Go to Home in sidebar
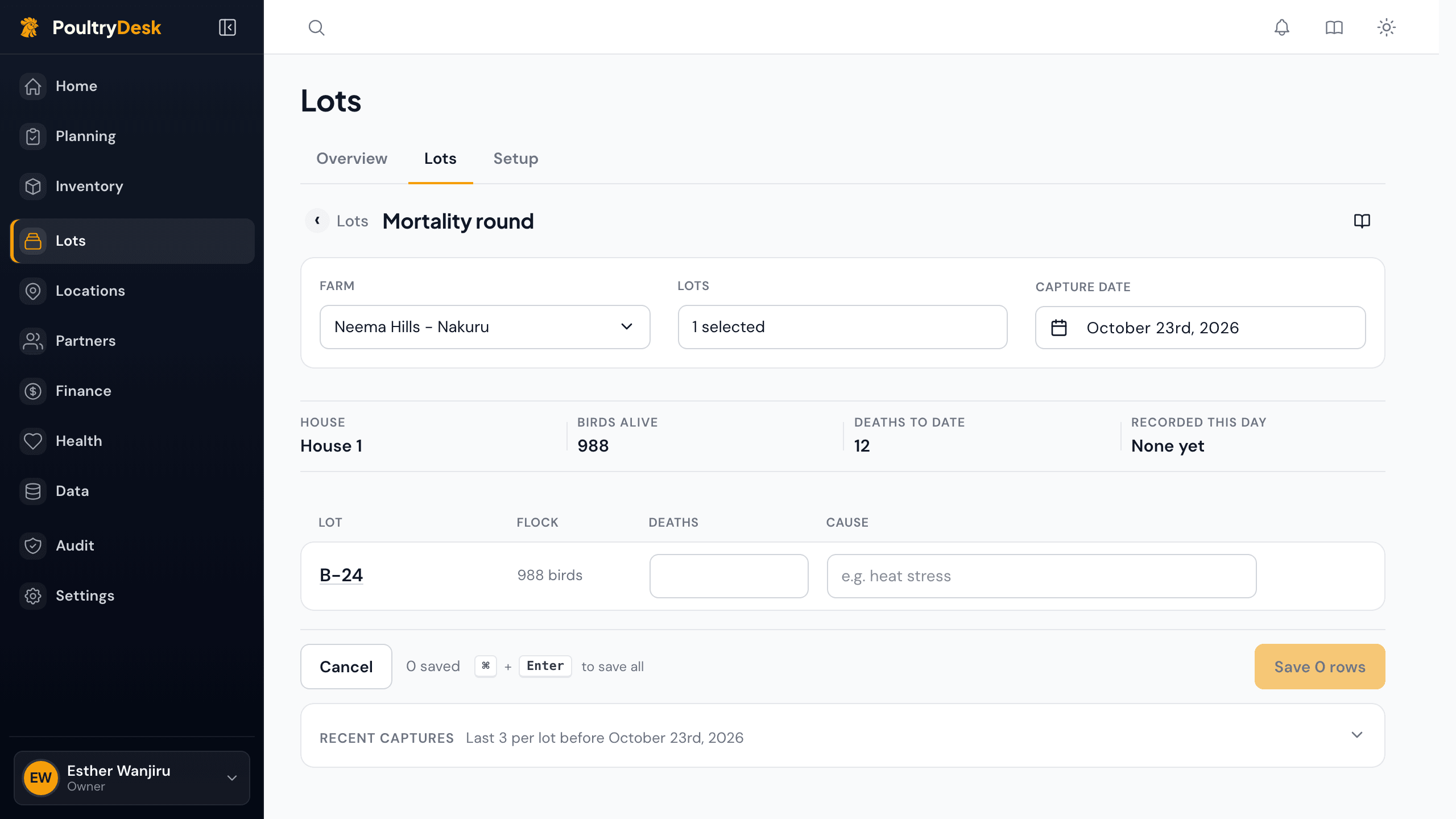Image resolution: width=1456 pixels, height=819 pixels. click(132, 86)
